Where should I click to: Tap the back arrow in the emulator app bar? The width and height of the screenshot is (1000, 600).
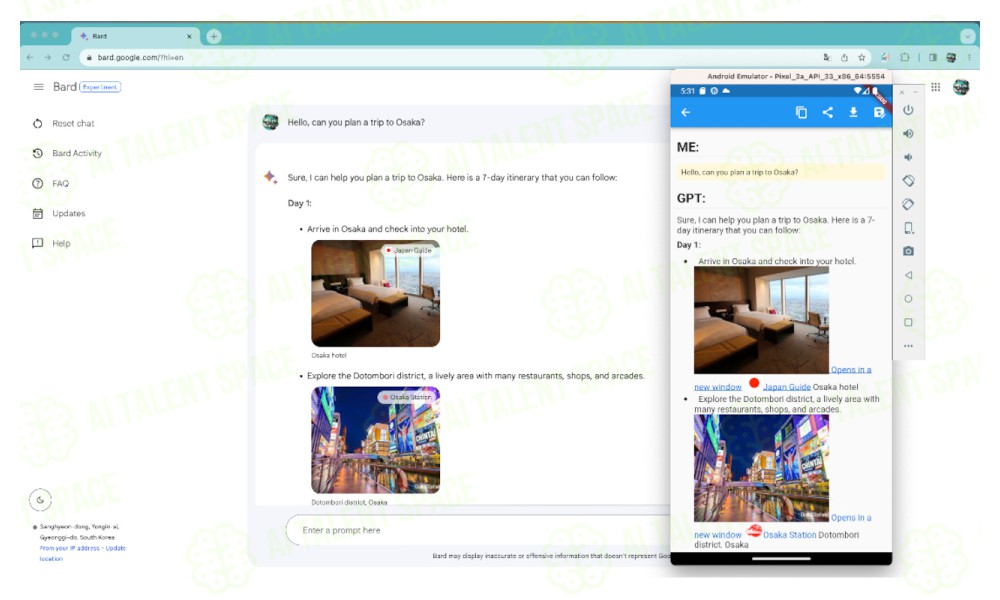point(686,112)
